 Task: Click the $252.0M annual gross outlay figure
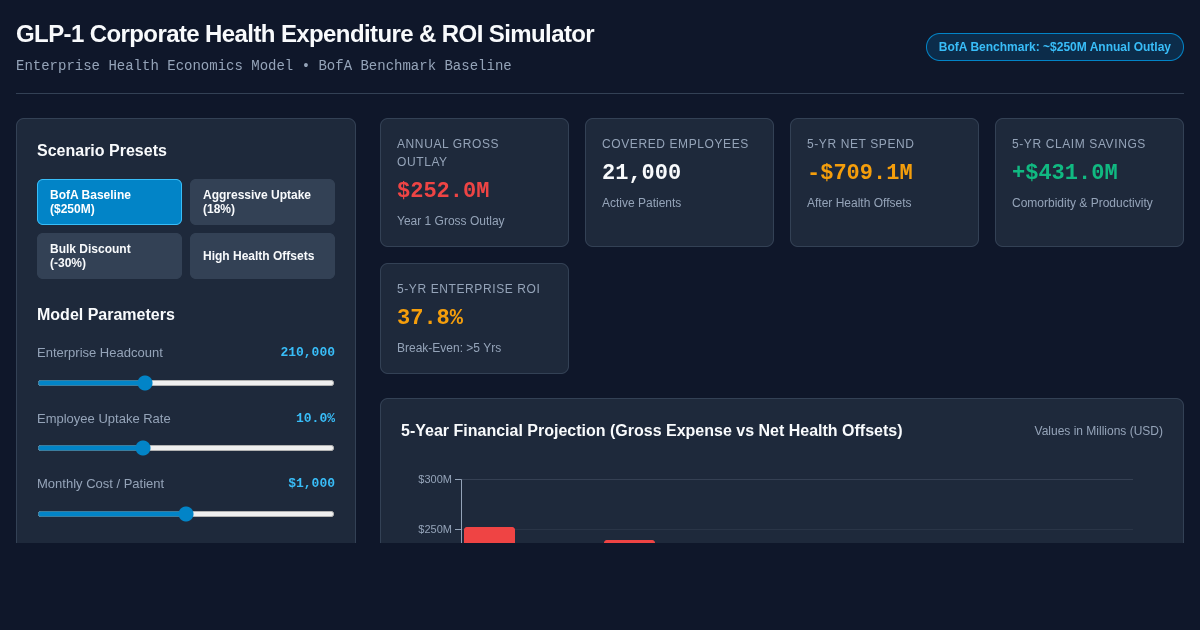443,191
